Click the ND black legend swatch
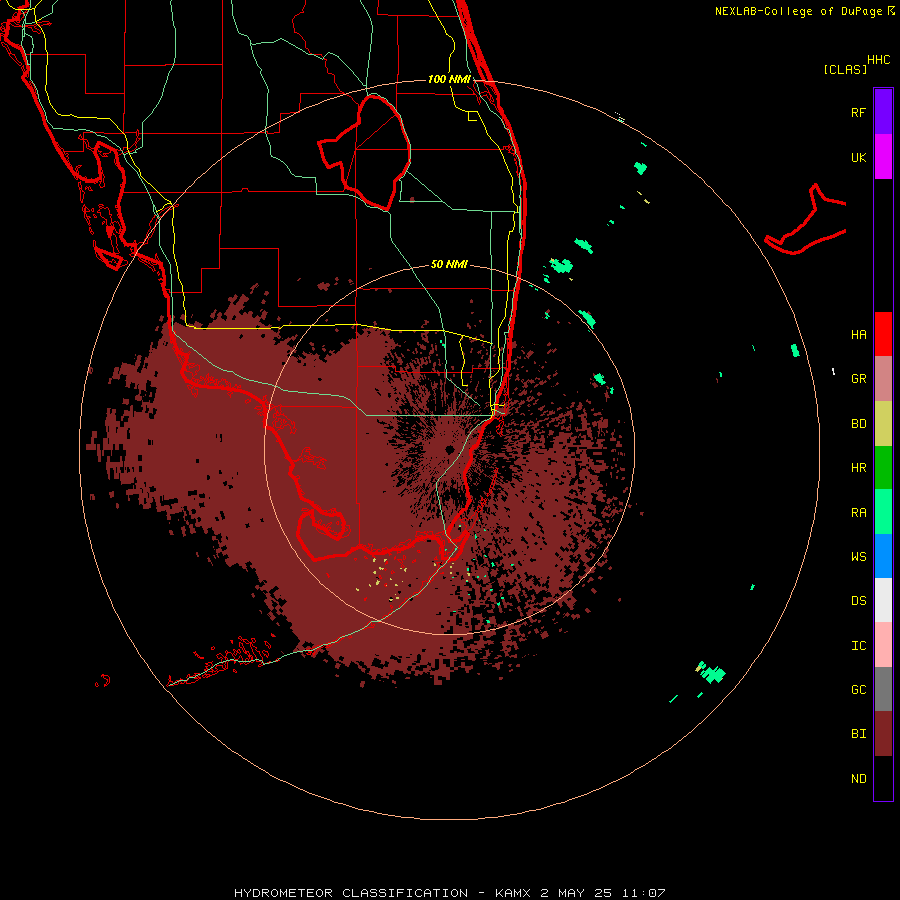The image size is (900, 900). 883,778
